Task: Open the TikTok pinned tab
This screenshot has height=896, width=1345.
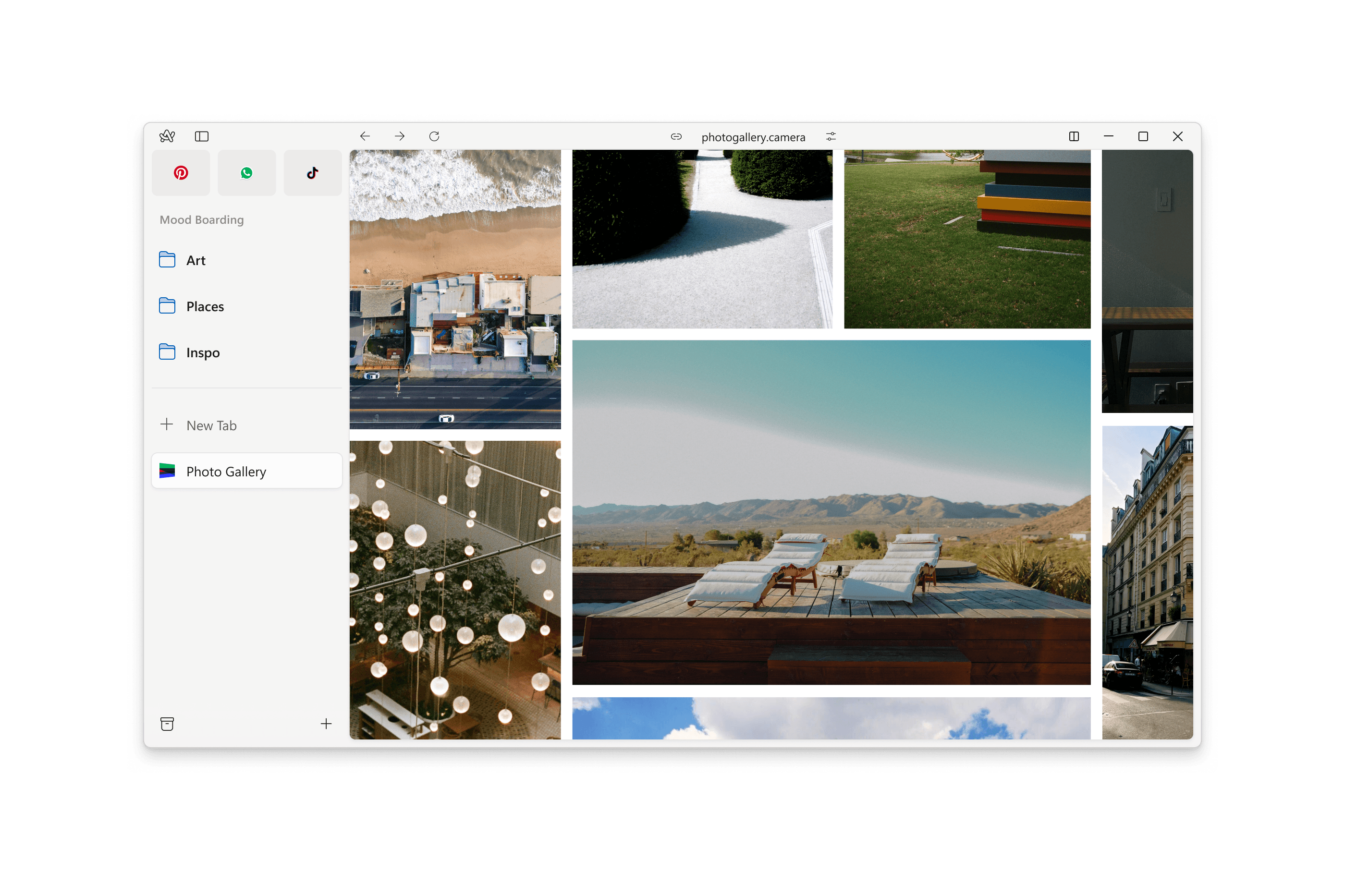Action: pos(312,172)
